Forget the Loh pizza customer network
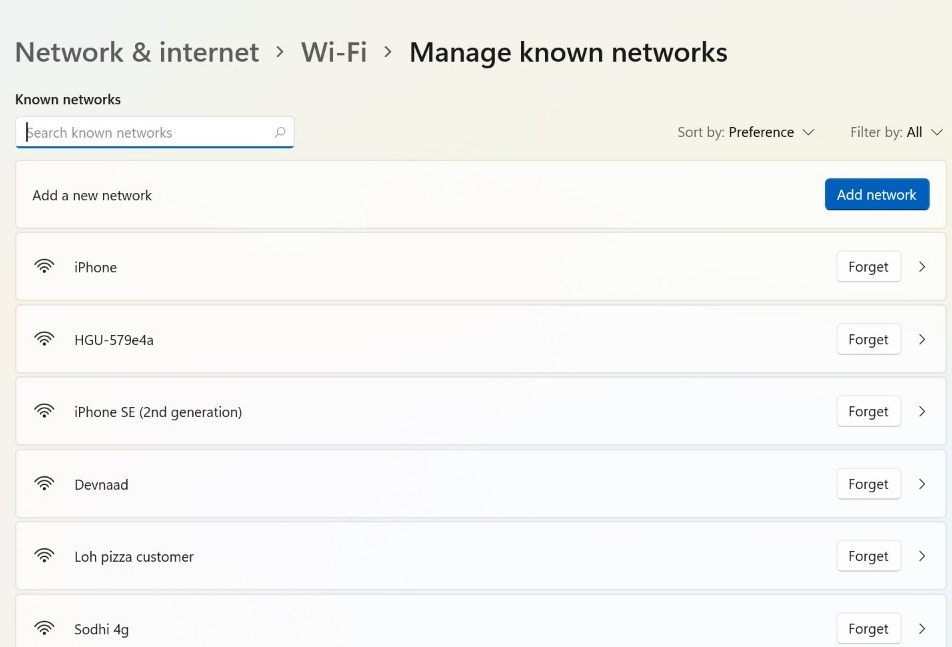This screenshot has height=647, width=952. pyautogui.click(x=868, y=556)
